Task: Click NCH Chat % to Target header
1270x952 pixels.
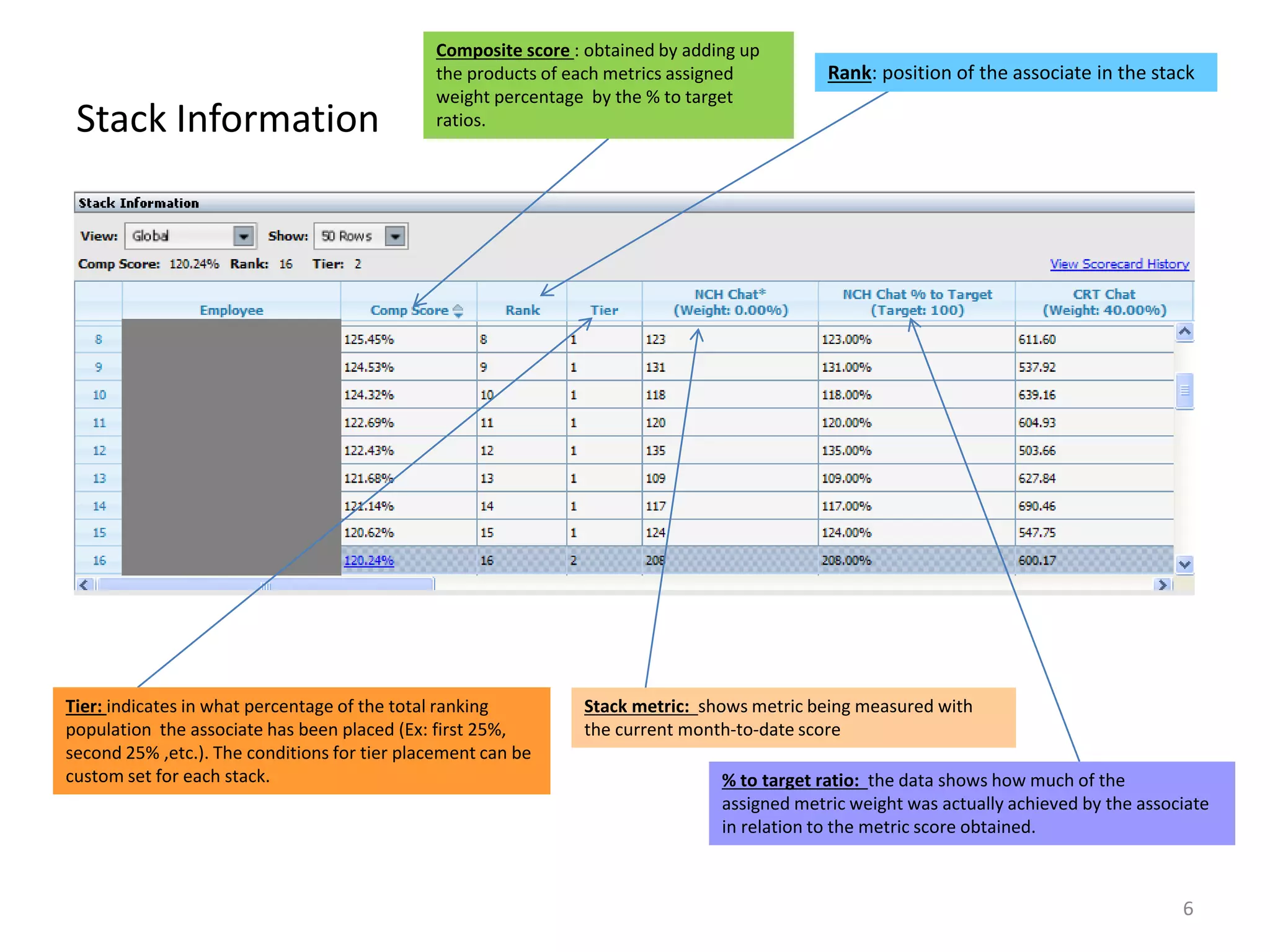Action: coord(917,302)
